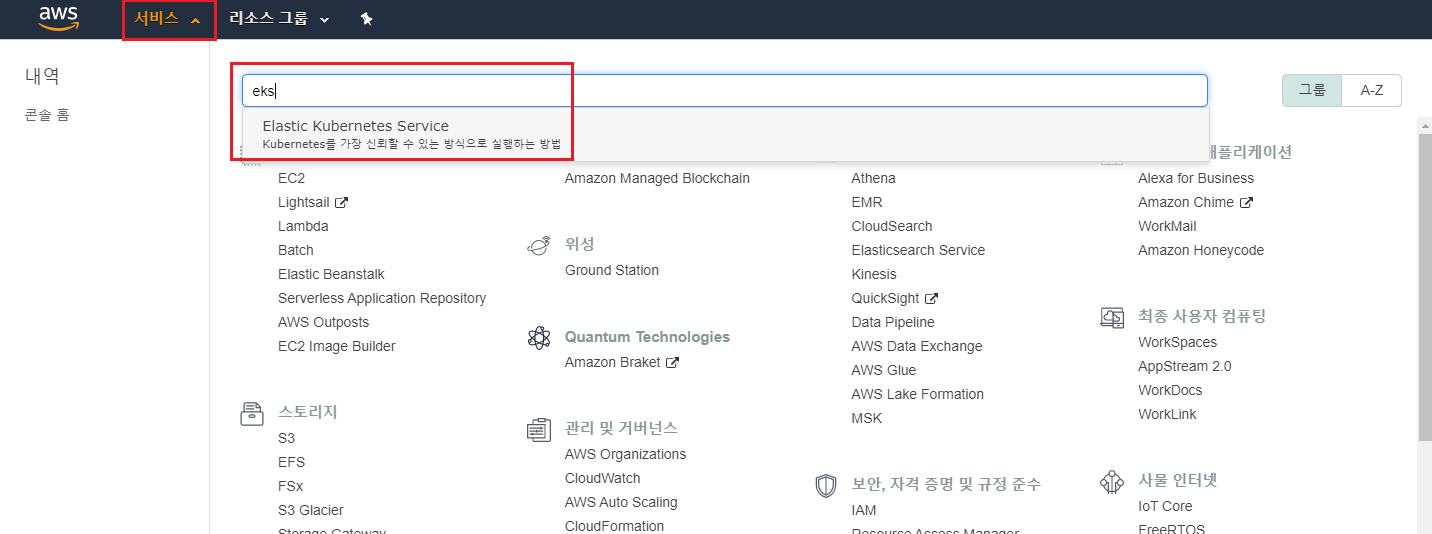Click the Internet of Things icon
1432x534 pixels.
point(1112,481)
